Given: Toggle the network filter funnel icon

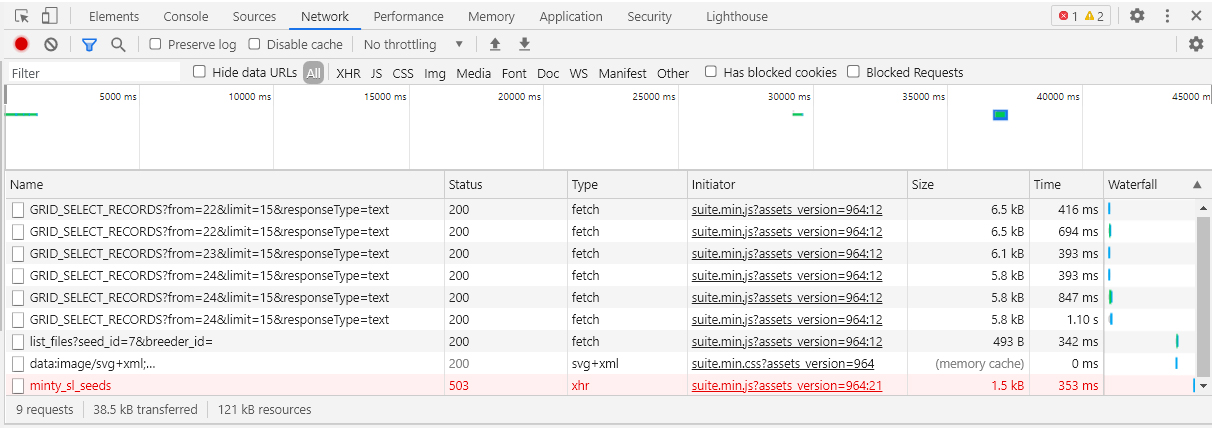Looking at the screenshot, I should [89, 44].
